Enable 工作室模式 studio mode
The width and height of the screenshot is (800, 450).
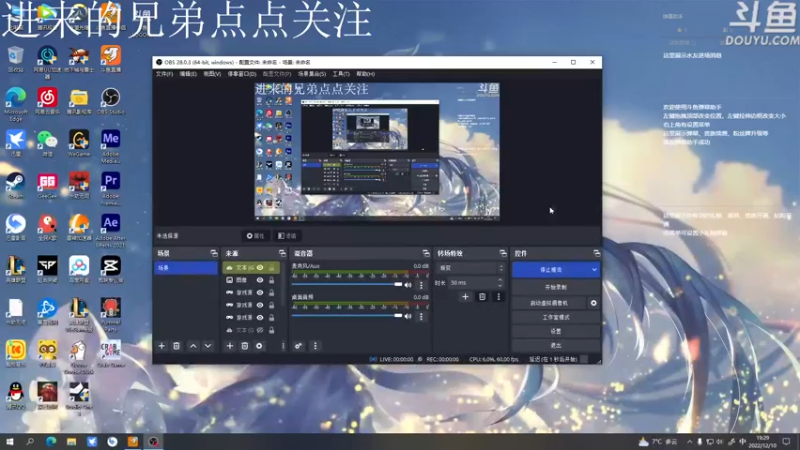pyautogui.click(x=556, y=317)
